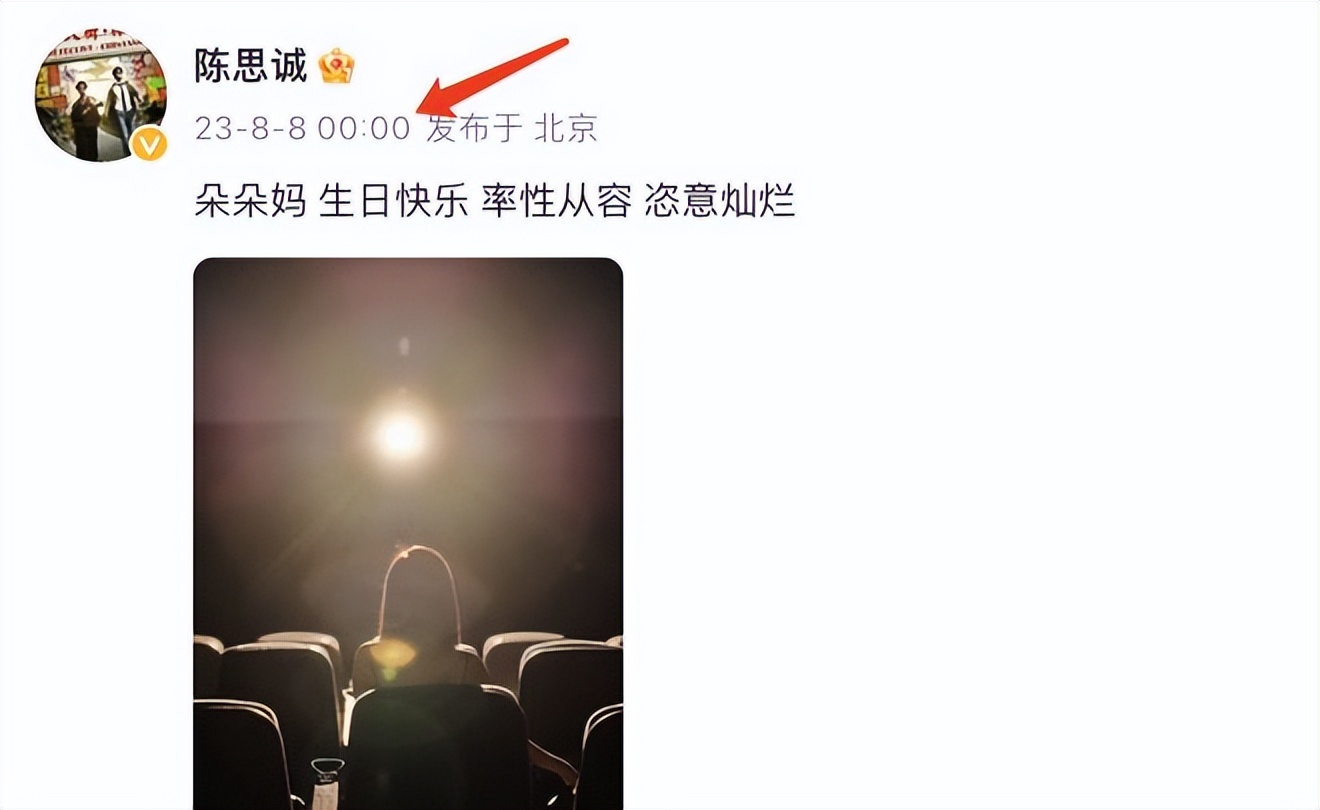Click the bright spotlight in the photo
The height and width of the screenshot is (810, 1320).
(401, 435)
